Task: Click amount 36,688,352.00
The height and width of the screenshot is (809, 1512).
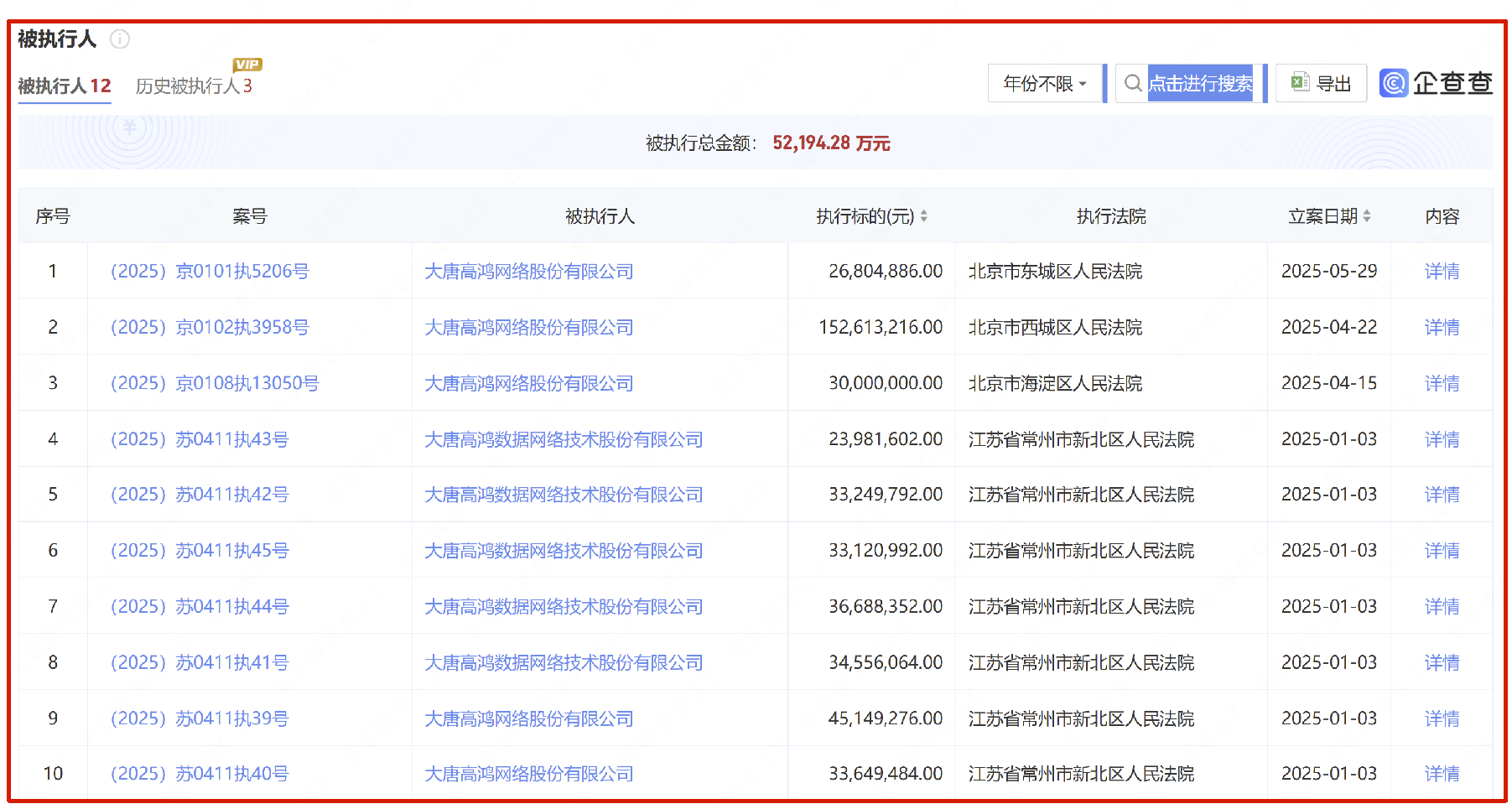Action: coord(886,607)
